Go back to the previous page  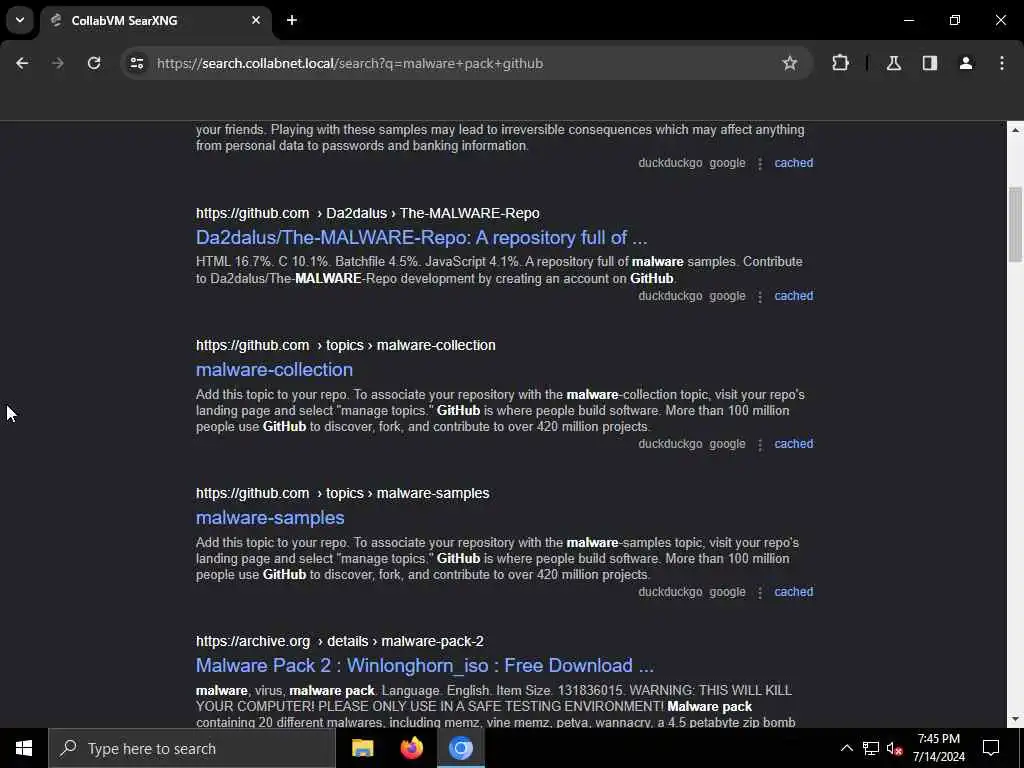[x=22, y=63]
